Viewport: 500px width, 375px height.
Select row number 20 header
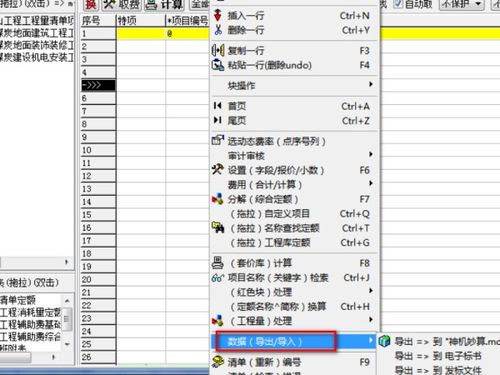point(98,279)
